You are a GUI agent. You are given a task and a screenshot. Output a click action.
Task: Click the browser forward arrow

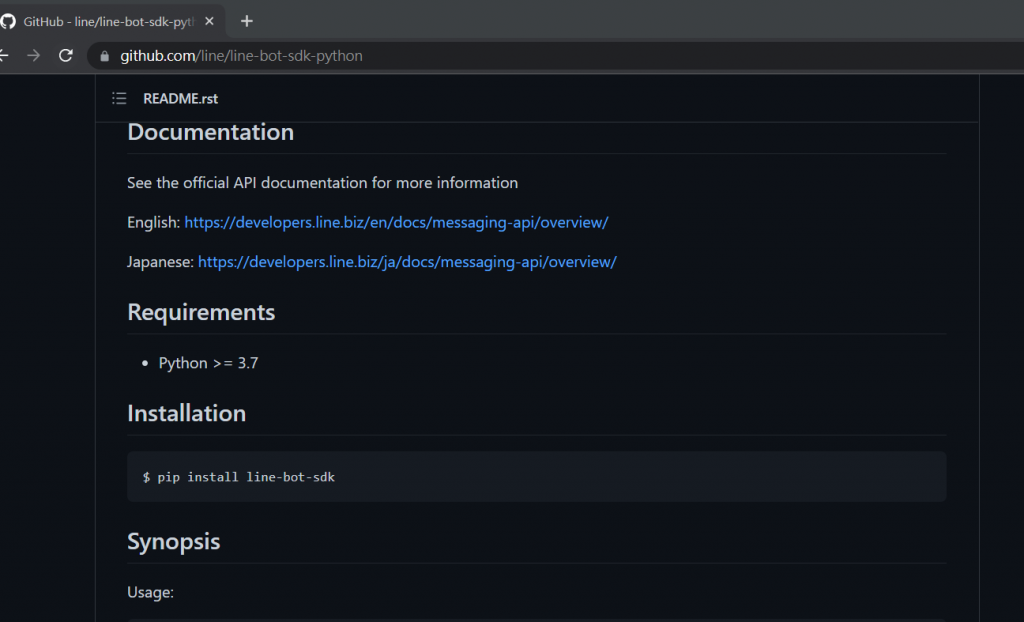33,56
